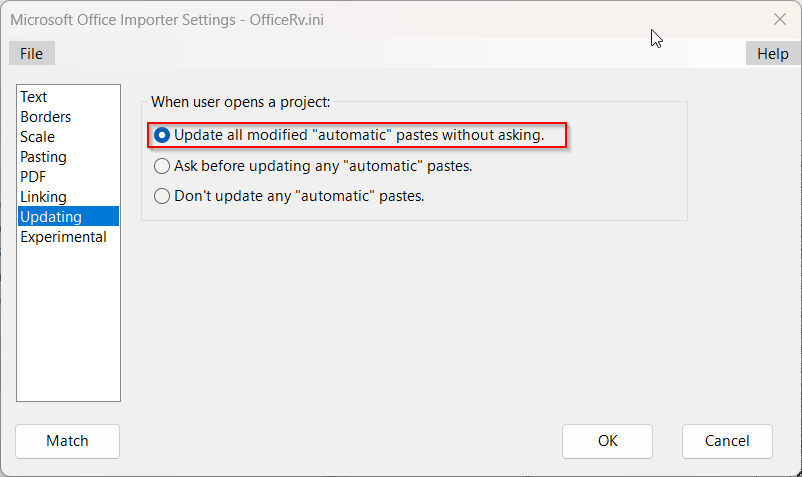
Task: Close the Importer Settings dialog
Action: 780,19
